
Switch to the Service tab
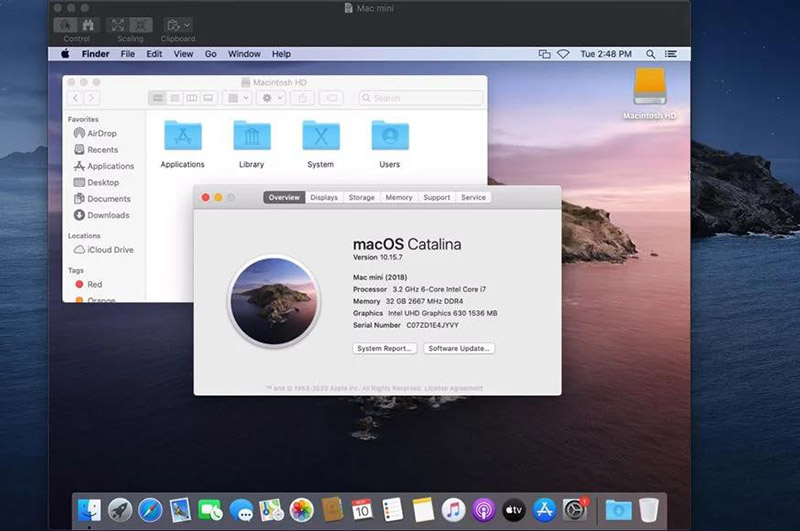[473, 197]
